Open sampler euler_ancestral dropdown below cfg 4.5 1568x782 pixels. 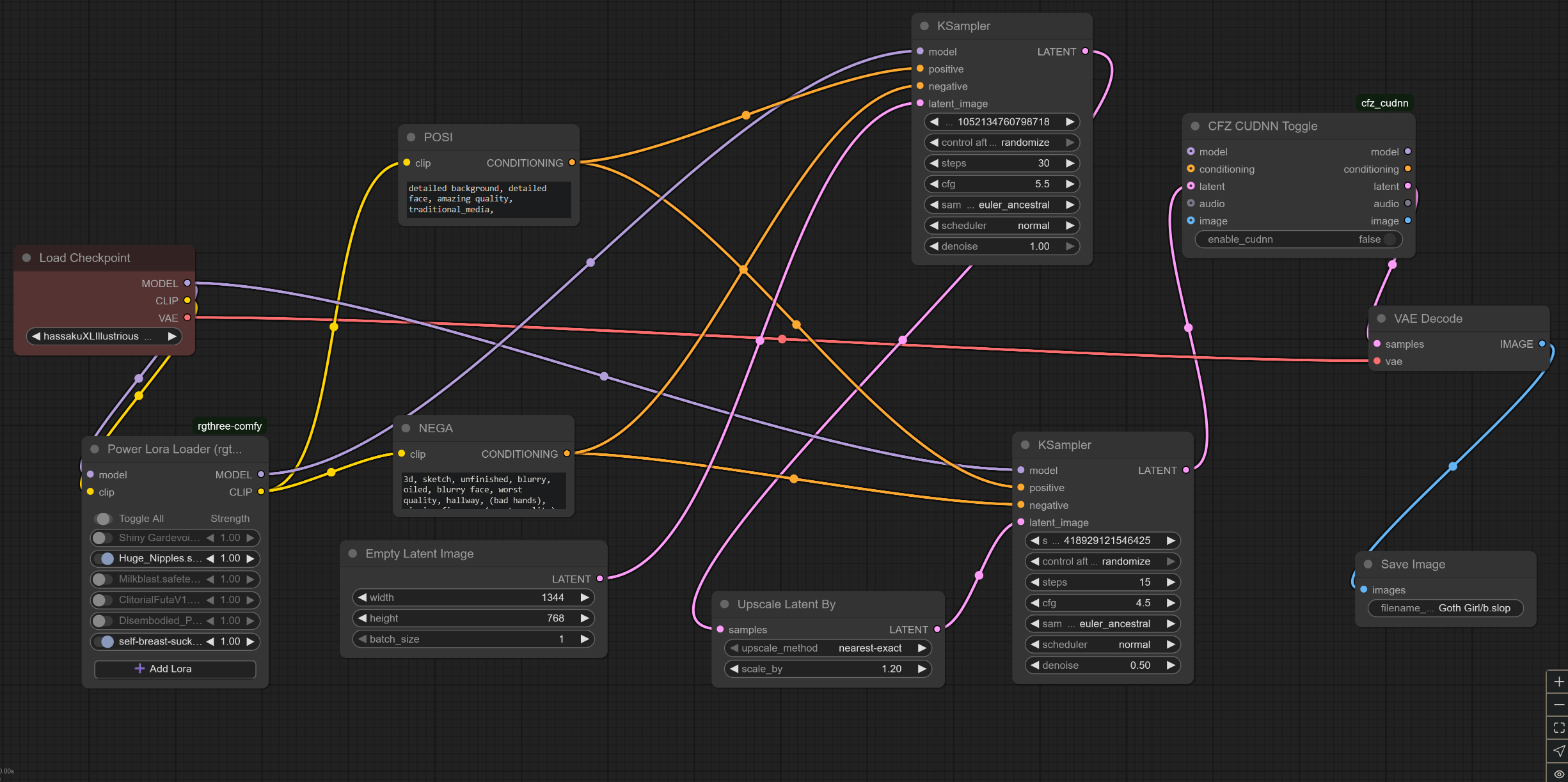click(1103, 623)
